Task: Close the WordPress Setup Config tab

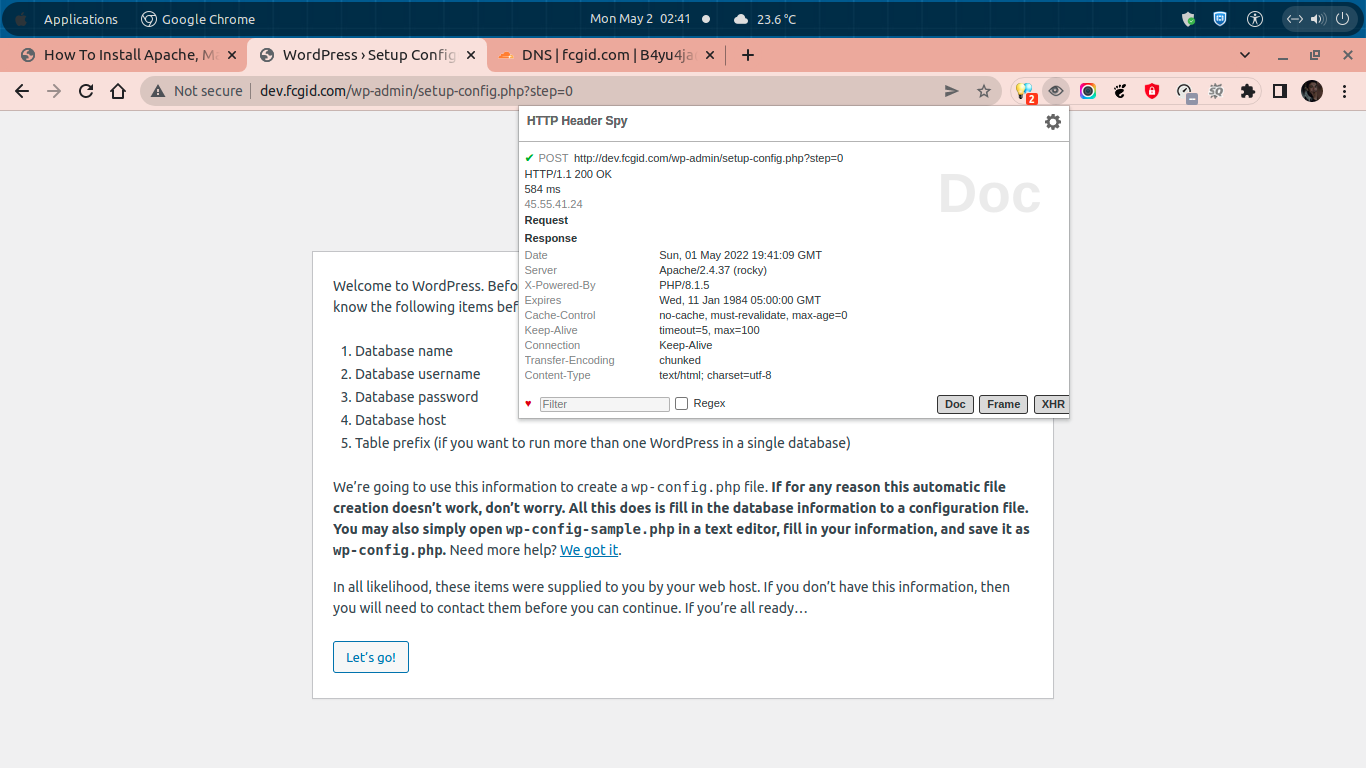Action: pyautogui.click(x=471, y=55)
